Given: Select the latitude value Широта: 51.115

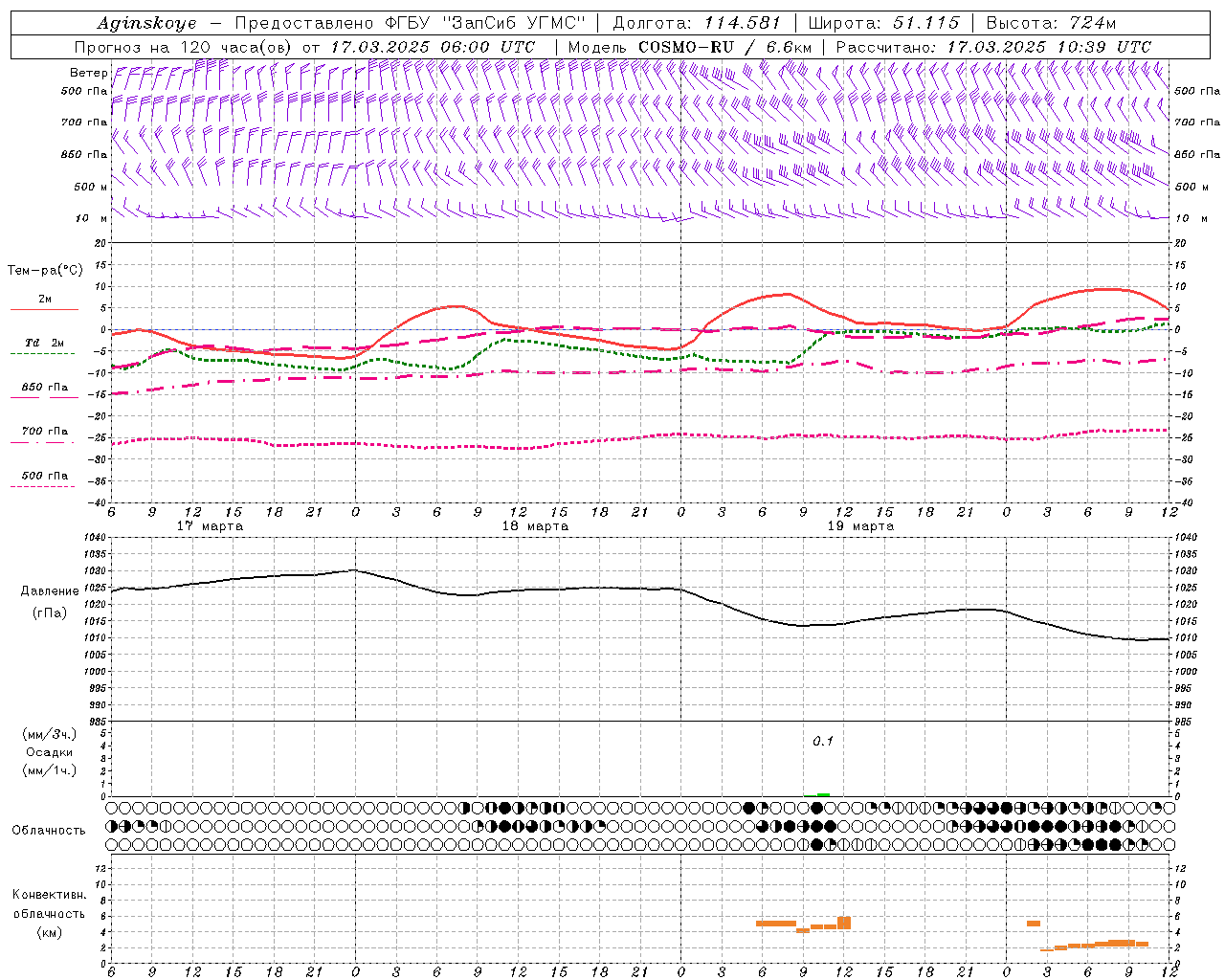Looking at the screenshot, I should coord(883,23).
